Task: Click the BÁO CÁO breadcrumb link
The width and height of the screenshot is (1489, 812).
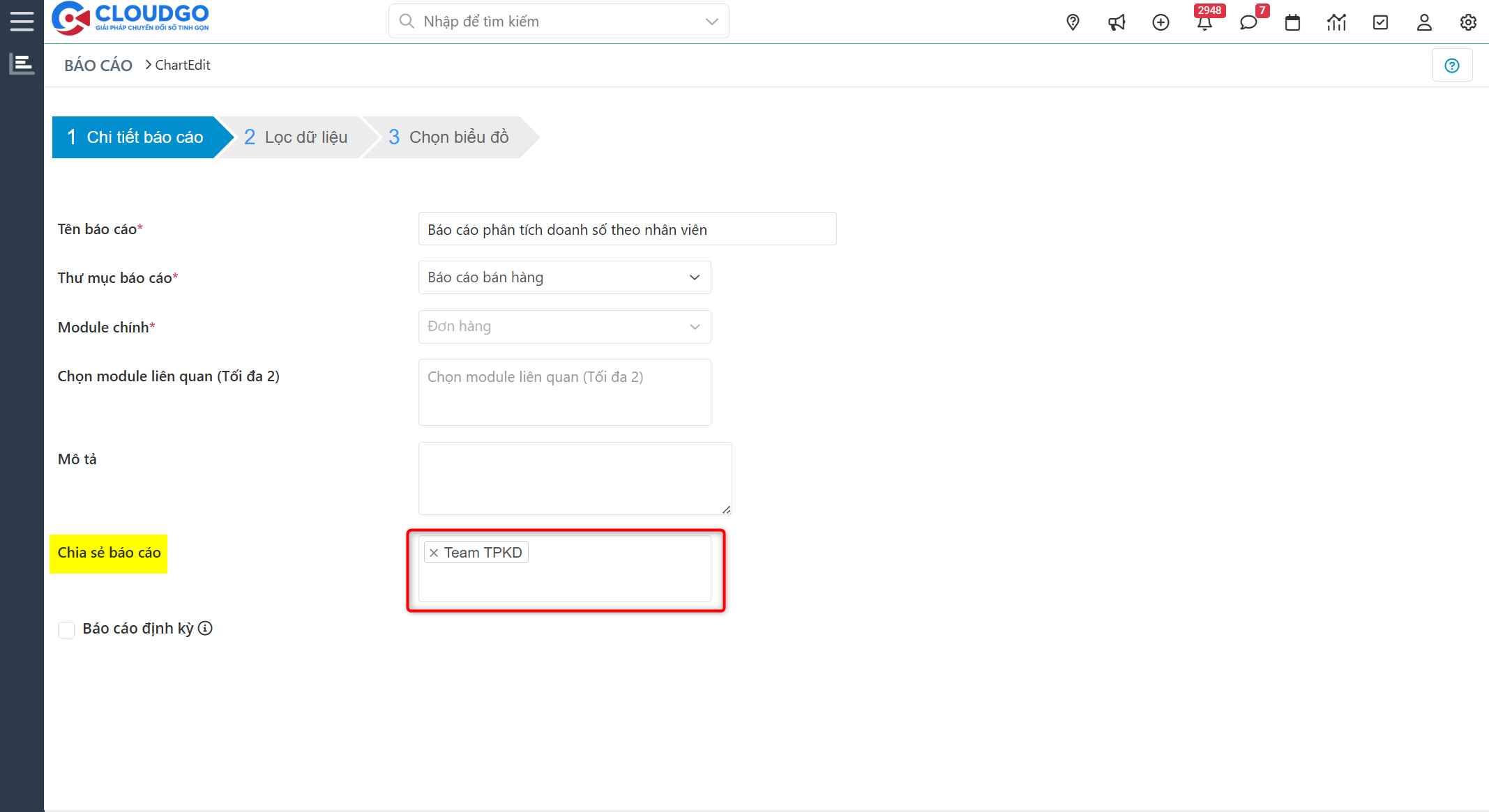Action: click(98, 66)
